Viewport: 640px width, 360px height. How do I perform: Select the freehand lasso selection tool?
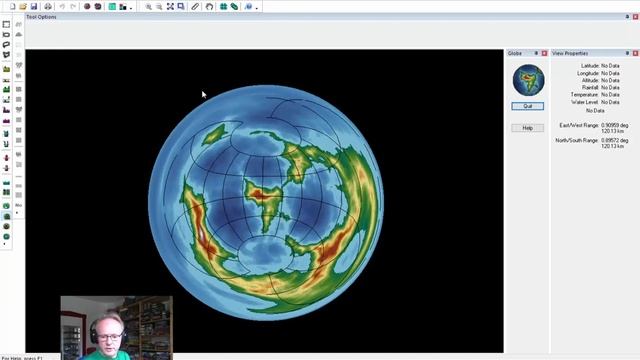(6, 44)
